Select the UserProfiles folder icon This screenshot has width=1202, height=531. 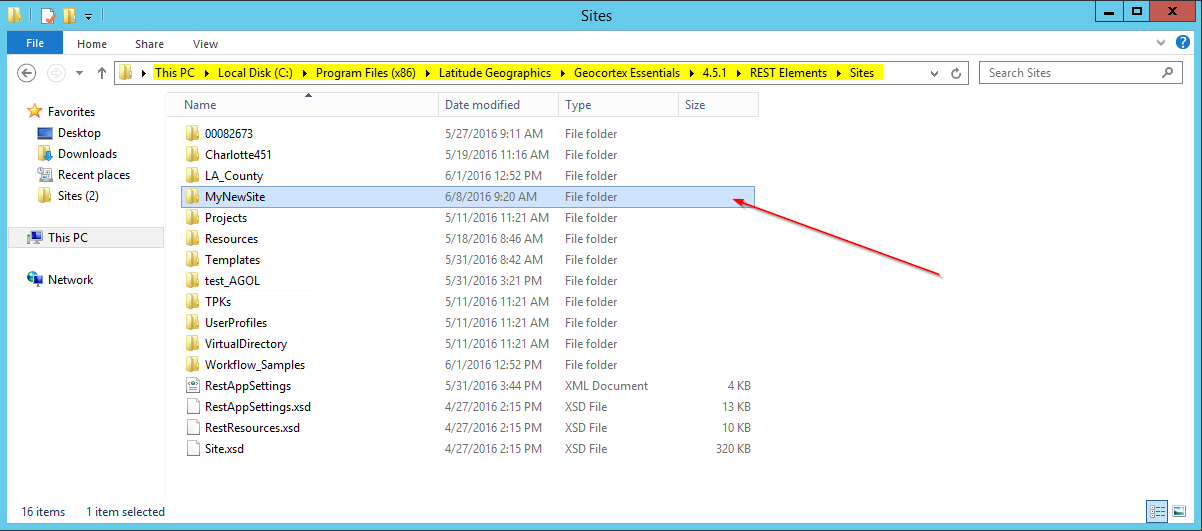tap(193, 323)
